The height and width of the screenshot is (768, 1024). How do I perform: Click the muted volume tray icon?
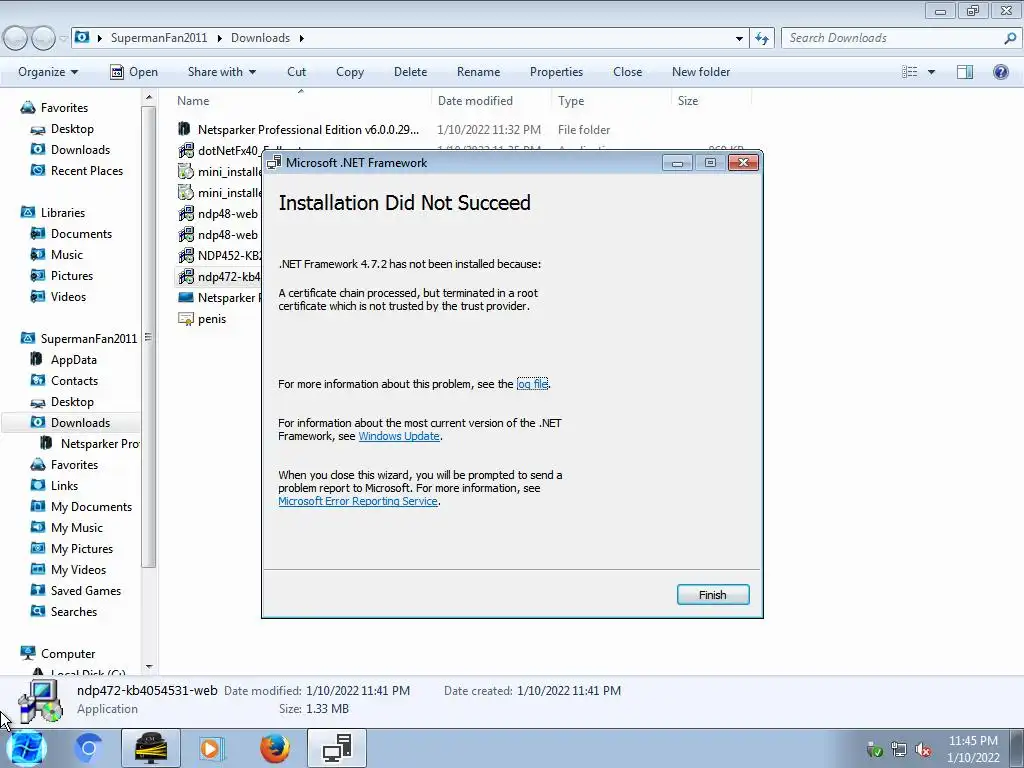(923, 750)
